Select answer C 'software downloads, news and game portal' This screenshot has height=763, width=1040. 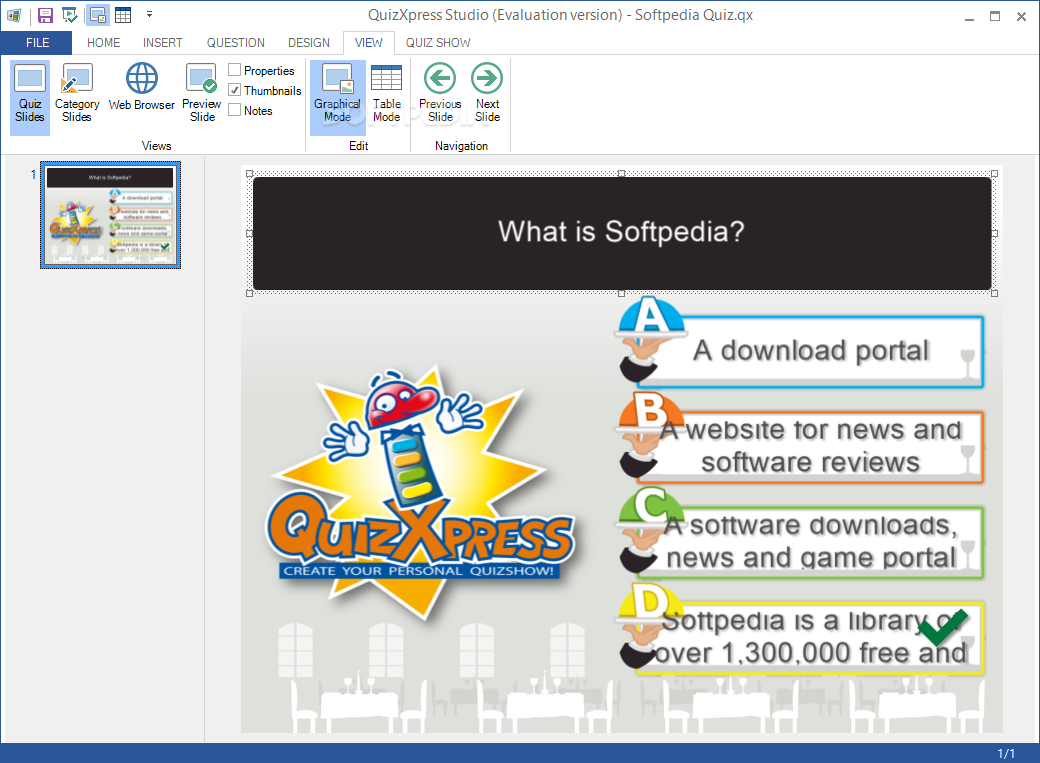tap(810, 542)
